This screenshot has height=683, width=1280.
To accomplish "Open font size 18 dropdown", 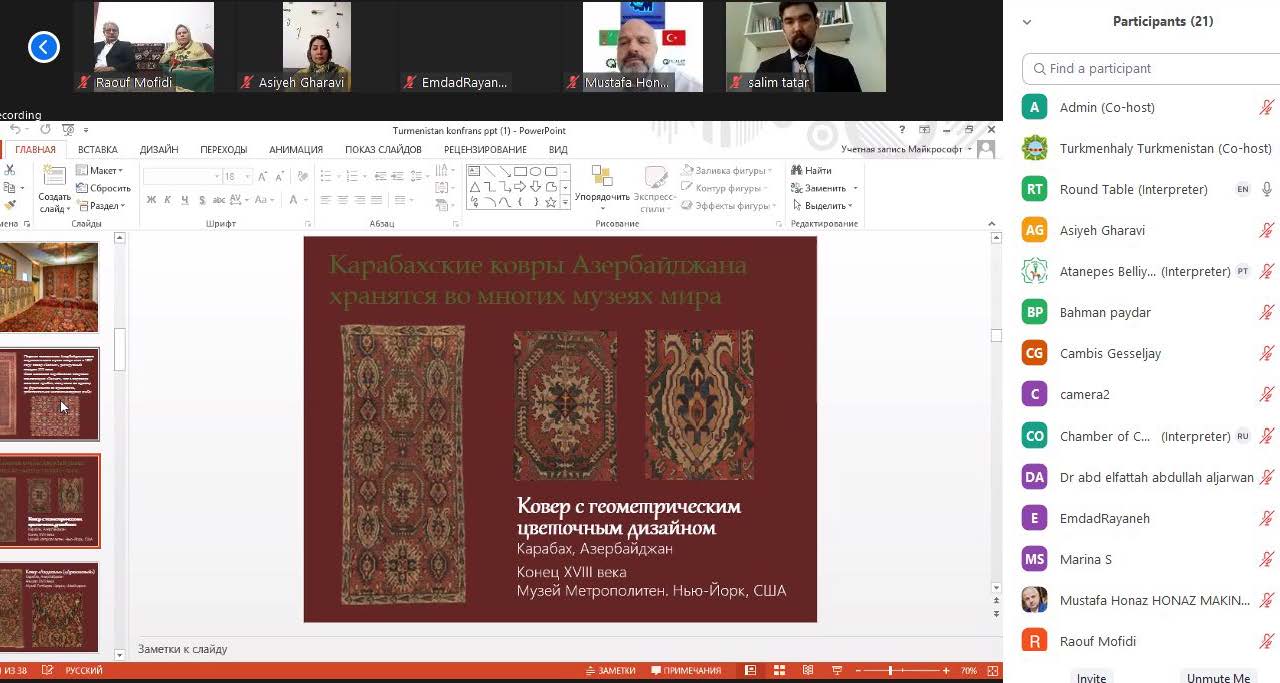I will click(237, 176).
